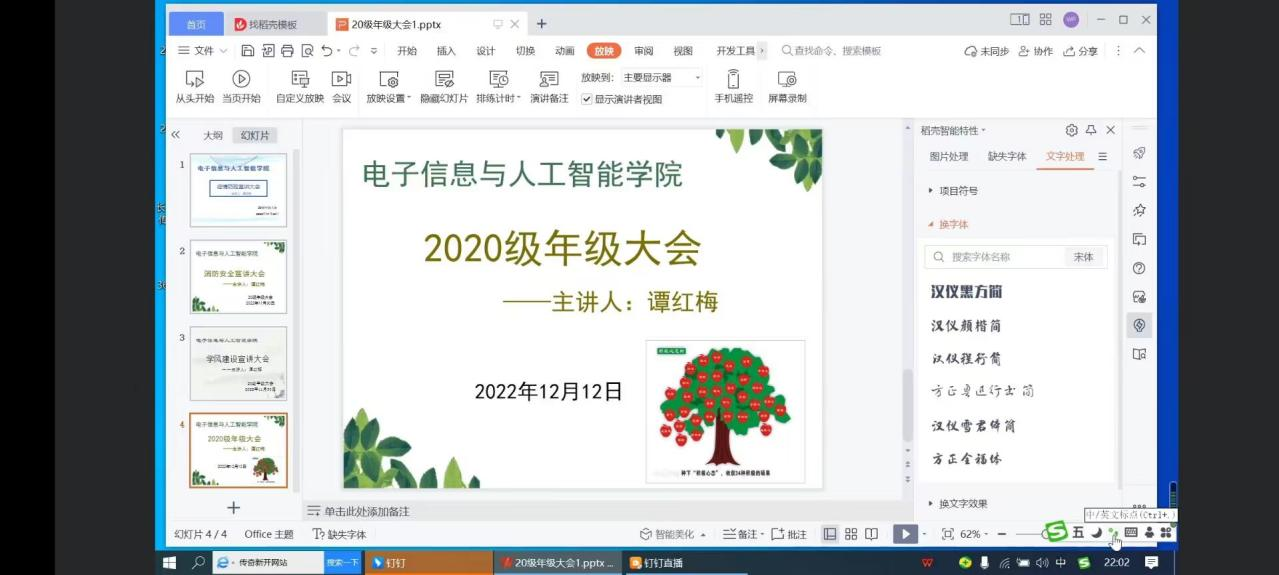Screen dimensions: 1279x575
Task: Switch to 图片处理 panel tab
Action: tap(948, 156)
